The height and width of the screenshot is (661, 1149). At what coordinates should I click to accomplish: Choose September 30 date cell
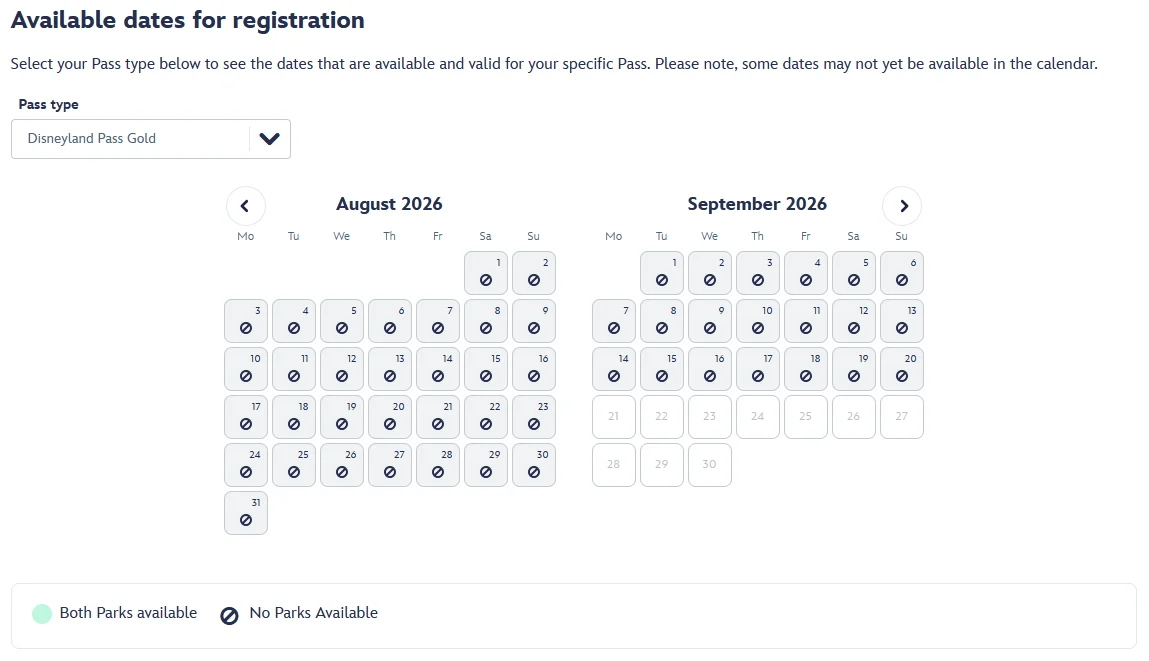(710, 465)
